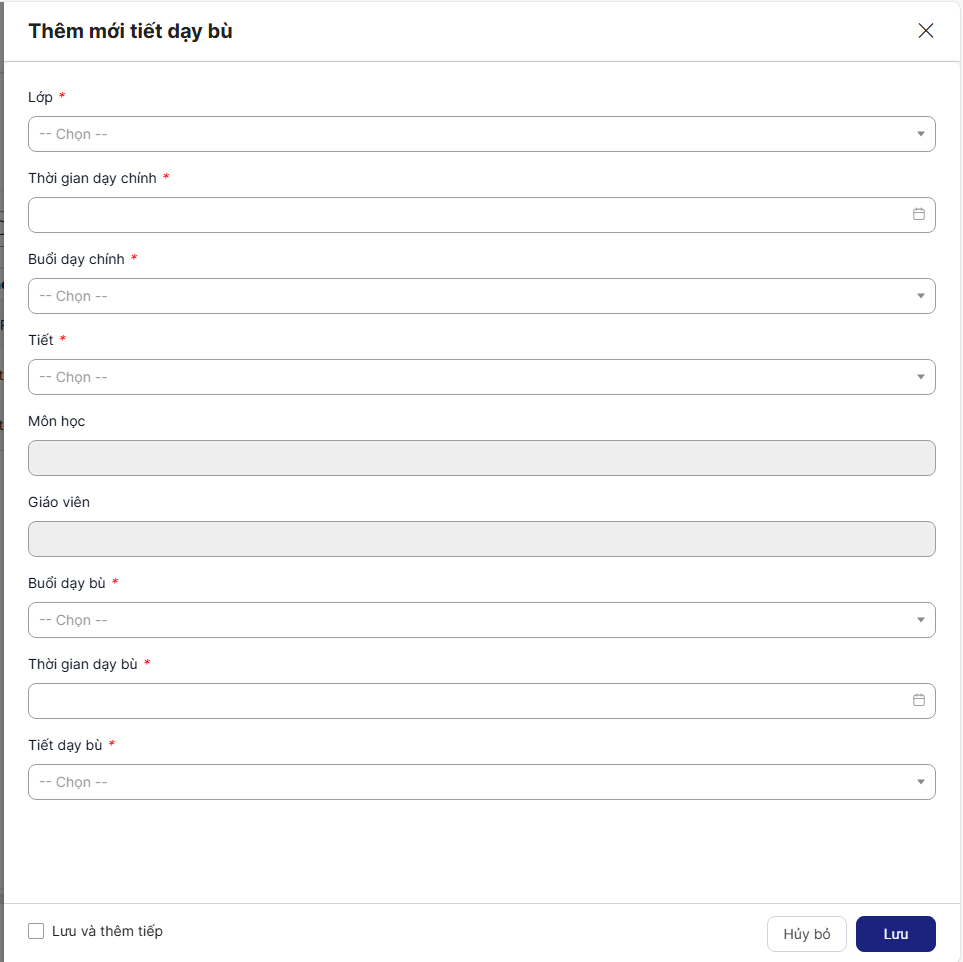Image resolution: width=963 pixels, height=962 pixels.
Task: Expand the Tiết selection list
Action: [470, 377]
